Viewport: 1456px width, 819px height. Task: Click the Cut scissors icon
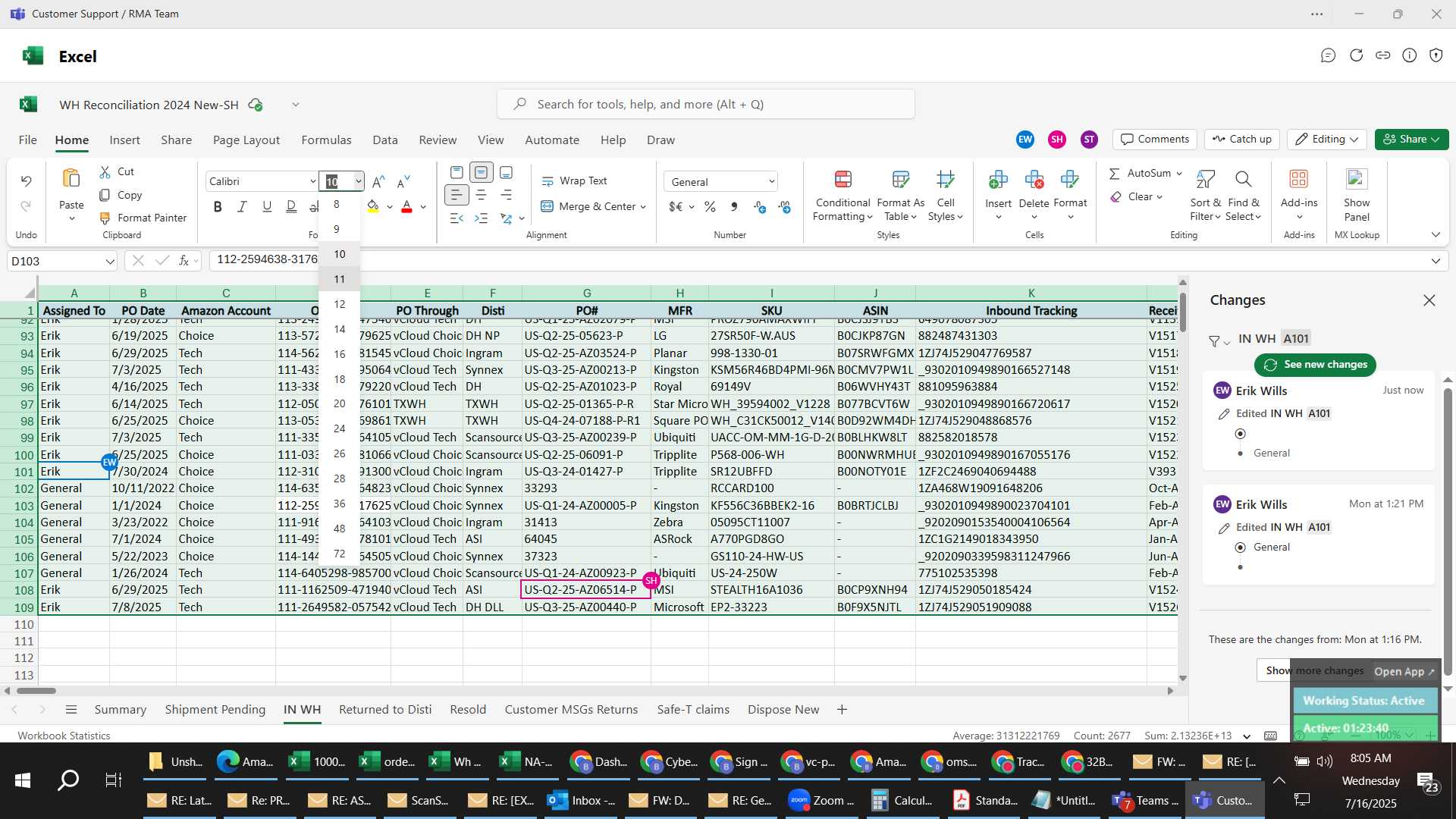[x=105, y=172]
